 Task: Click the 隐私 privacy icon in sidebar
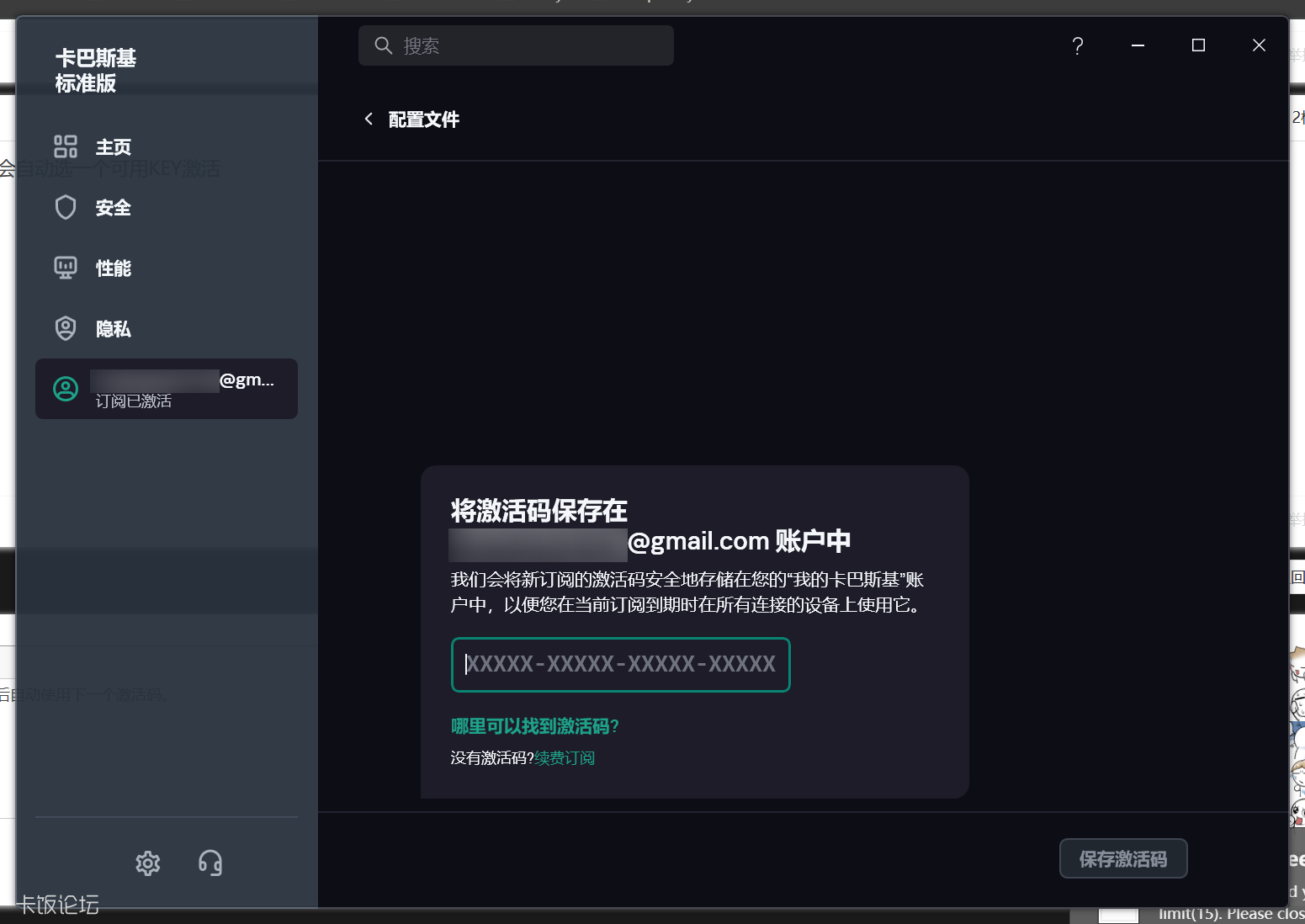(66, 328)
